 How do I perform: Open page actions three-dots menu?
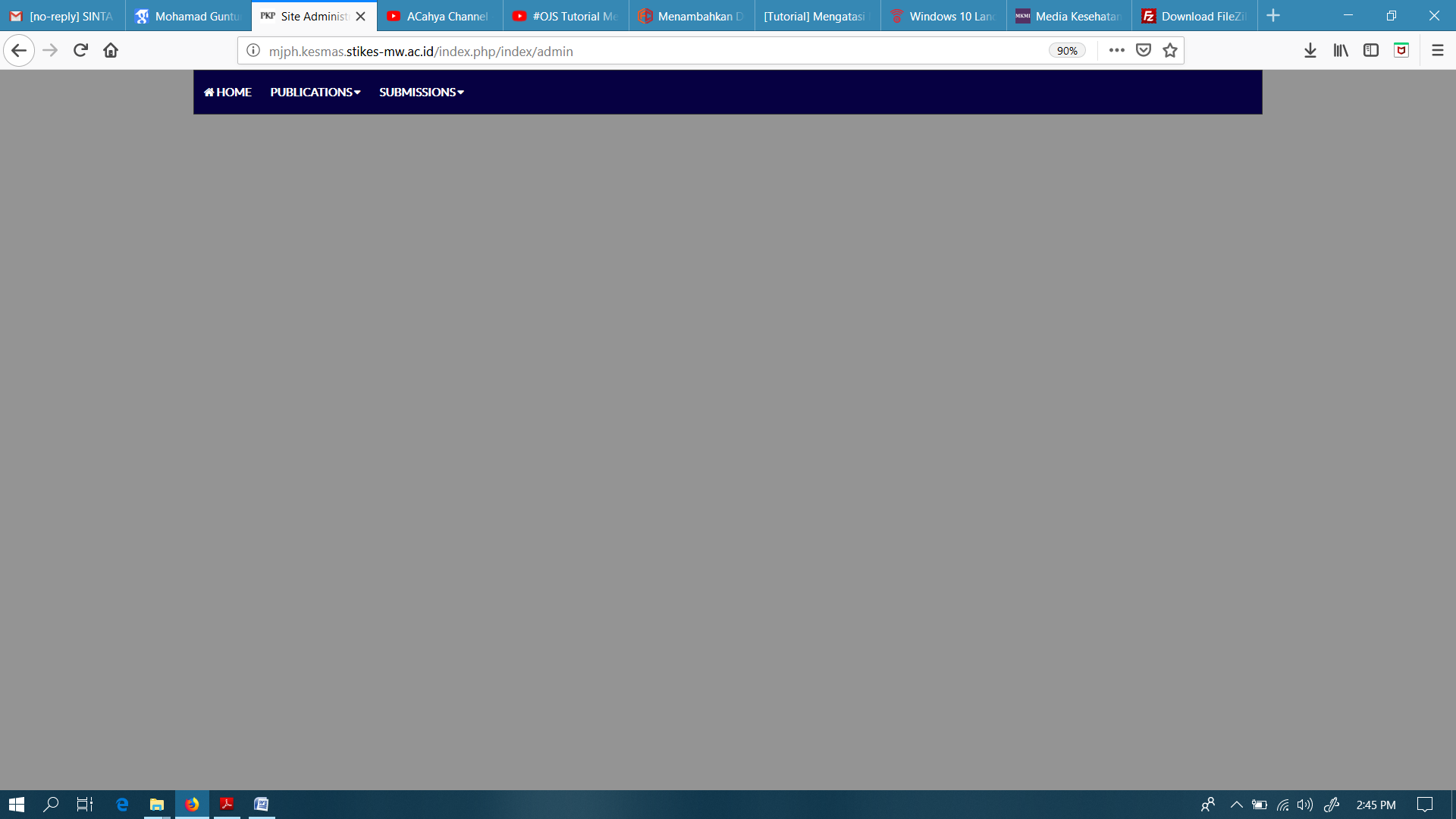pyautogui.click(x=1116, y=51)
